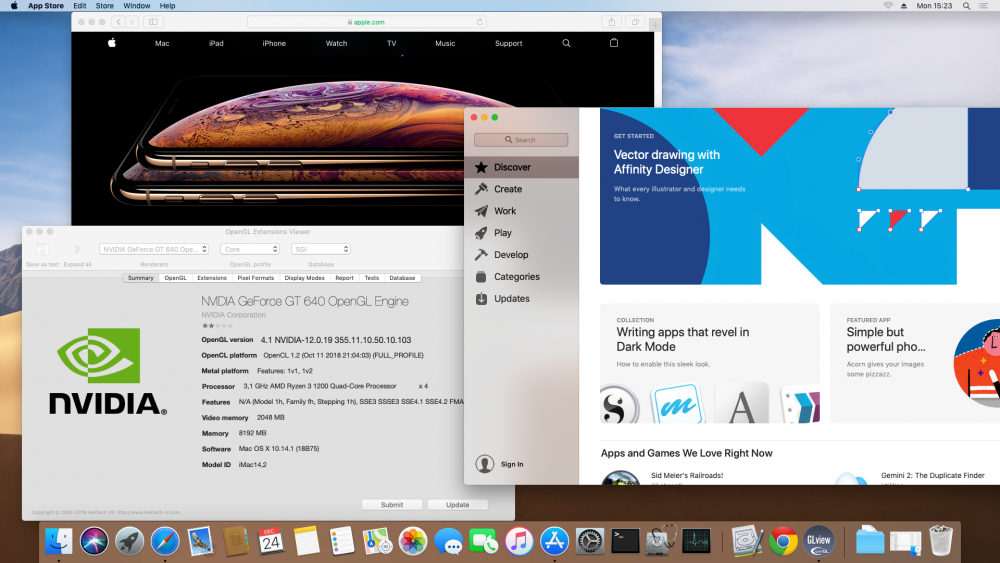
Task: Open Photos app from the Dock
Action: pos(413,542)
